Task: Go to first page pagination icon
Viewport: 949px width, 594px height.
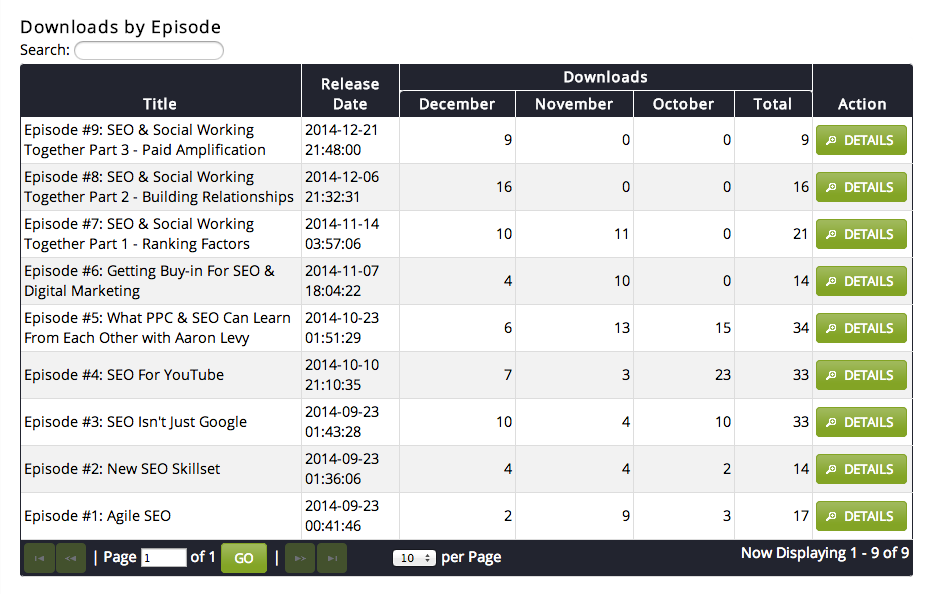Action: (39, 558)
